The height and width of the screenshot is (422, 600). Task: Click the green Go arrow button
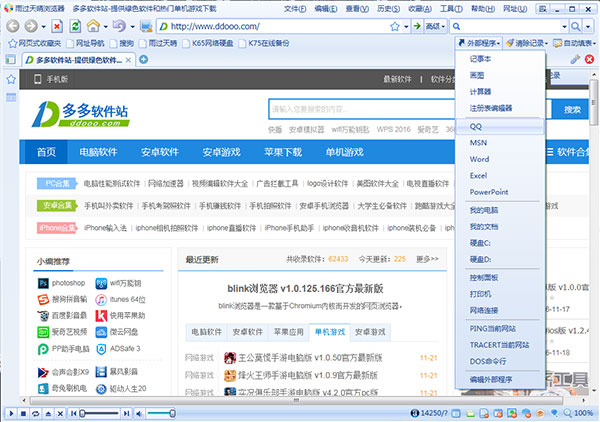pyautogui.click(x=417, y=26)
